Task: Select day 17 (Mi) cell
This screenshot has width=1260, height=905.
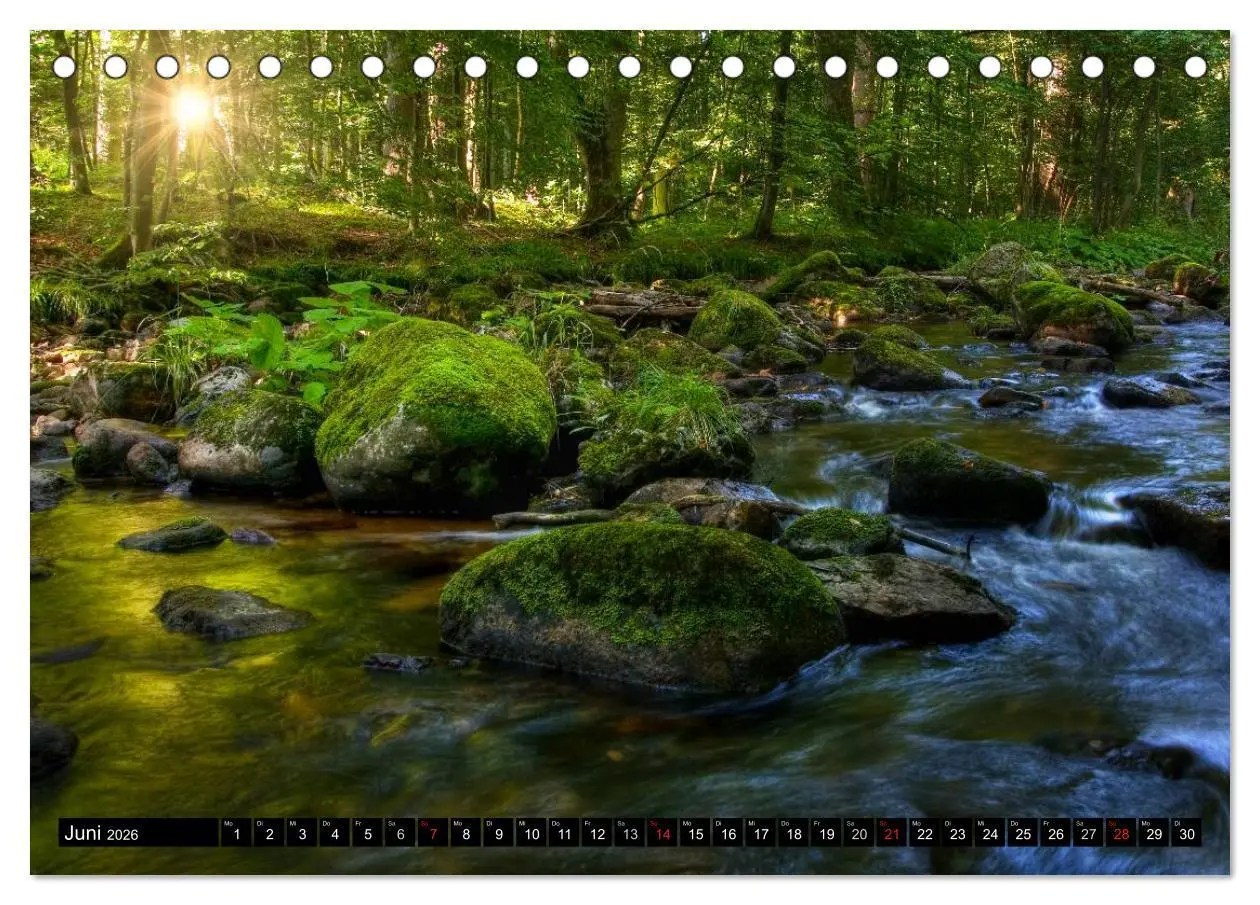Action: pos(760,832)
